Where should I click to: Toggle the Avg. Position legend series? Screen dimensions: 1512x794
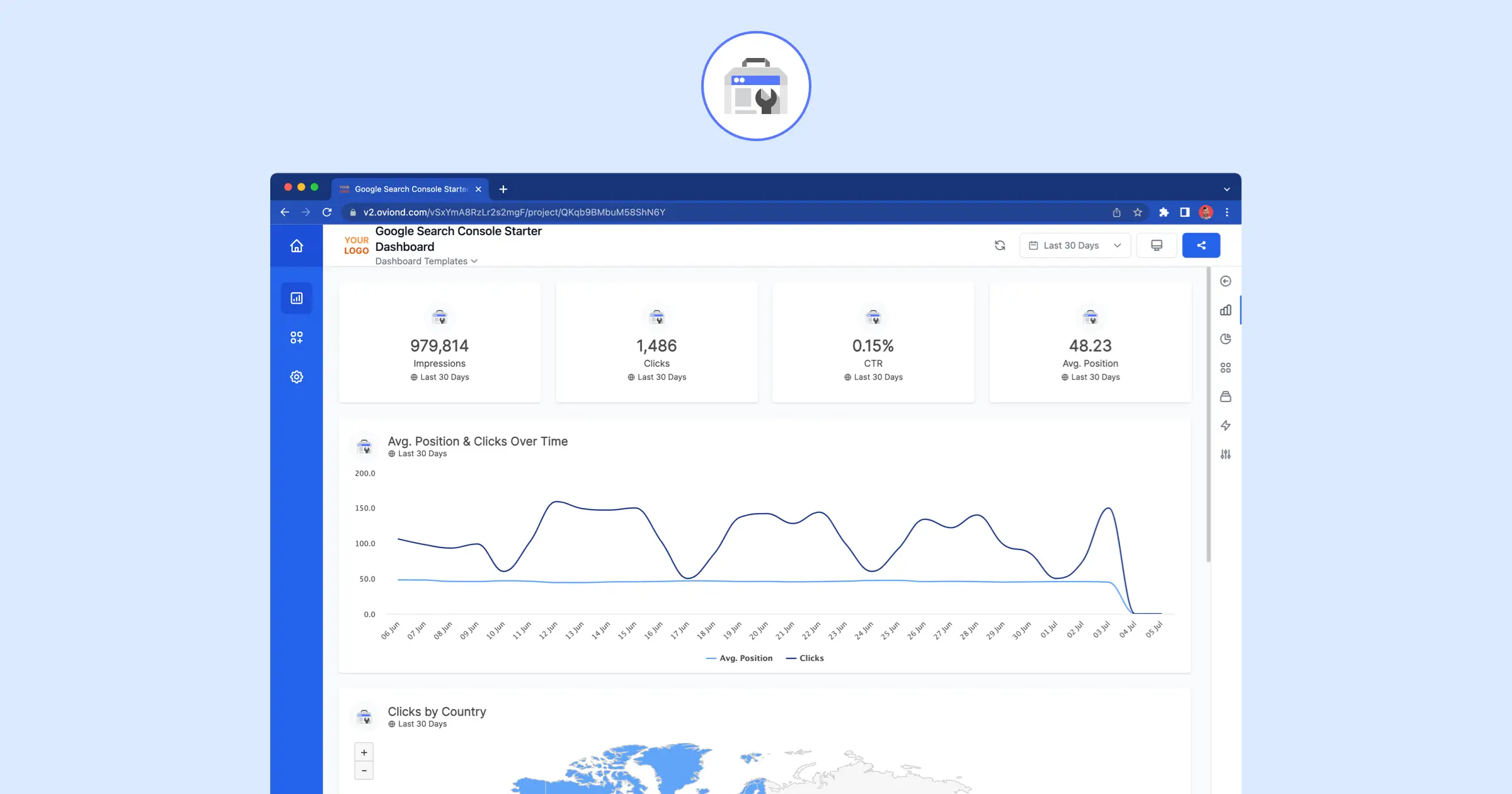(x=739, y=658)
